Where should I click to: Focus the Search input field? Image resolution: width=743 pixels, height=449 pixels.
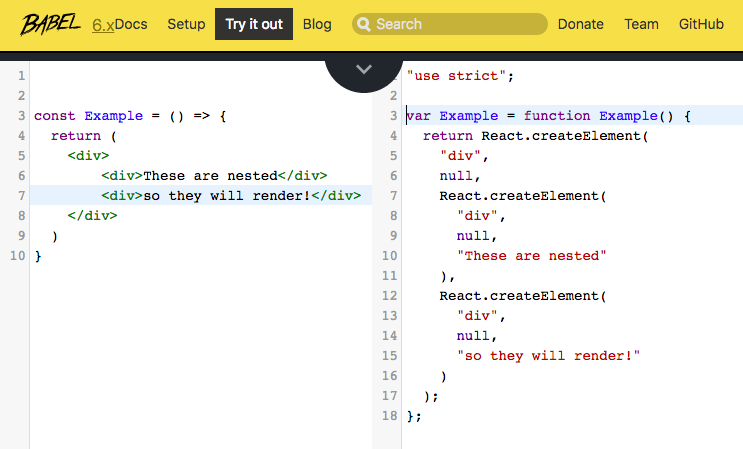click(x=450, y=24)
